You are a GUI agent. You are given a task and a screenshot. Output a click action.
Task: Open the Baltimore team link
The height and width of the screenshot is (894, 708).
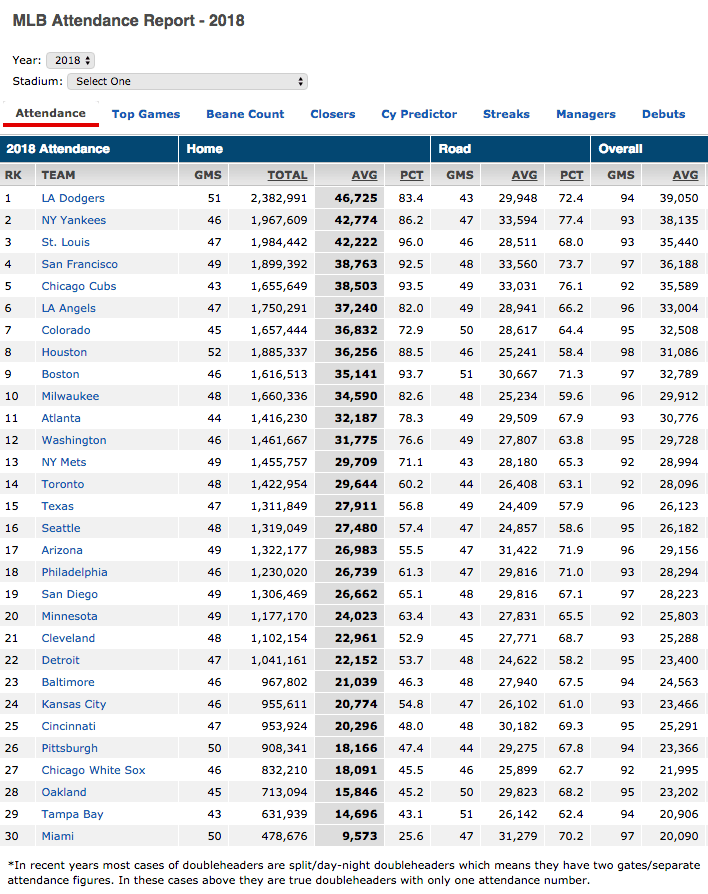[68, 682]
